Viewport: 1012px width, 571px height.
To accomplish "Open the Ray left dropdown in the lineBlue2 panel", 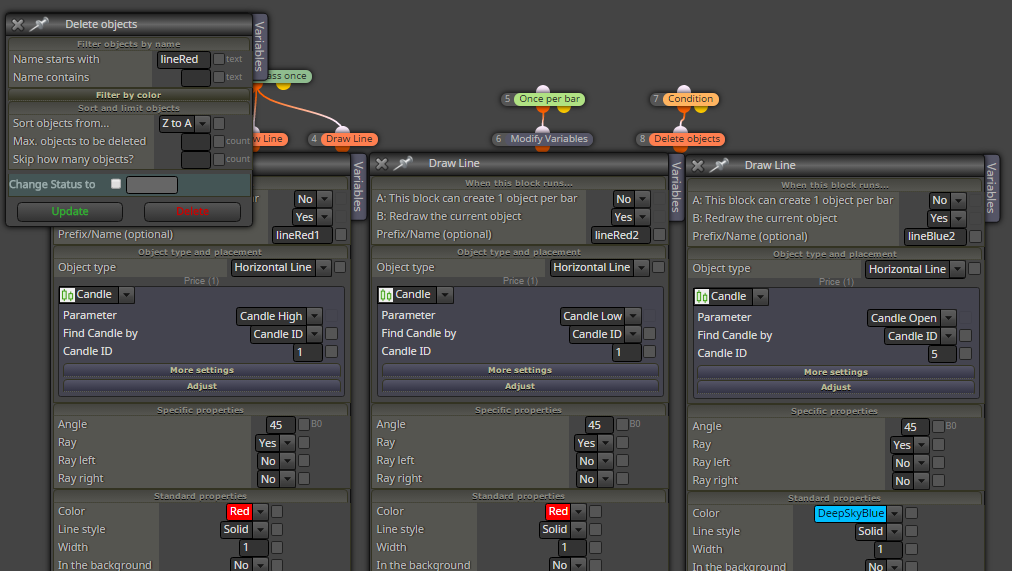I will point(911,463).
